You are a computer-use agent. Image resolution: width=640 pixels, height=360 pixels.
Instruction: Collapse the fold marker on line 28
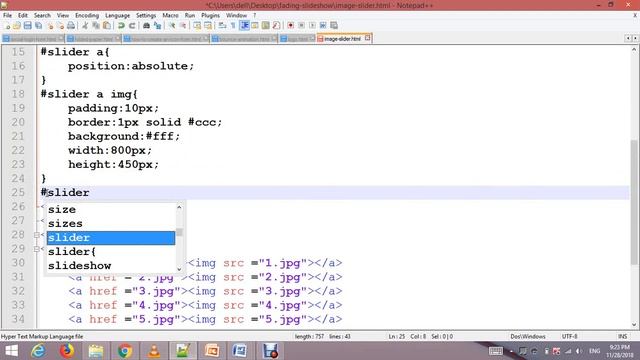click(37, 235)
